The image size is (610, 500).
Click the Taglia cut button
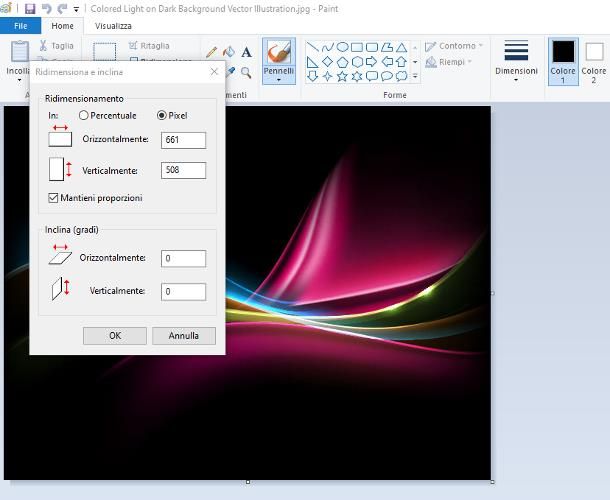coord(57,46)
